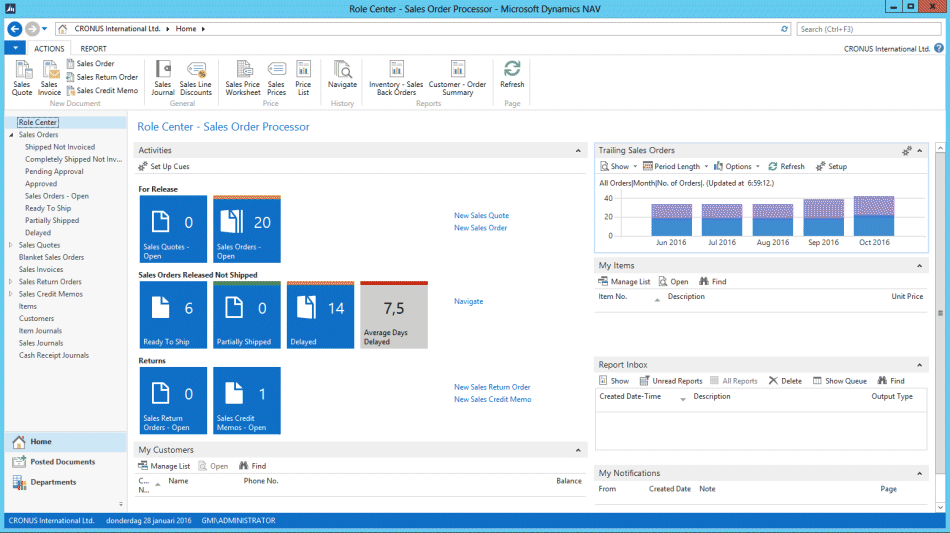Expand the Sales Return Orders tree node
Image resolution: width=950 pixels, height=533 pixels.
pos(11,282)
